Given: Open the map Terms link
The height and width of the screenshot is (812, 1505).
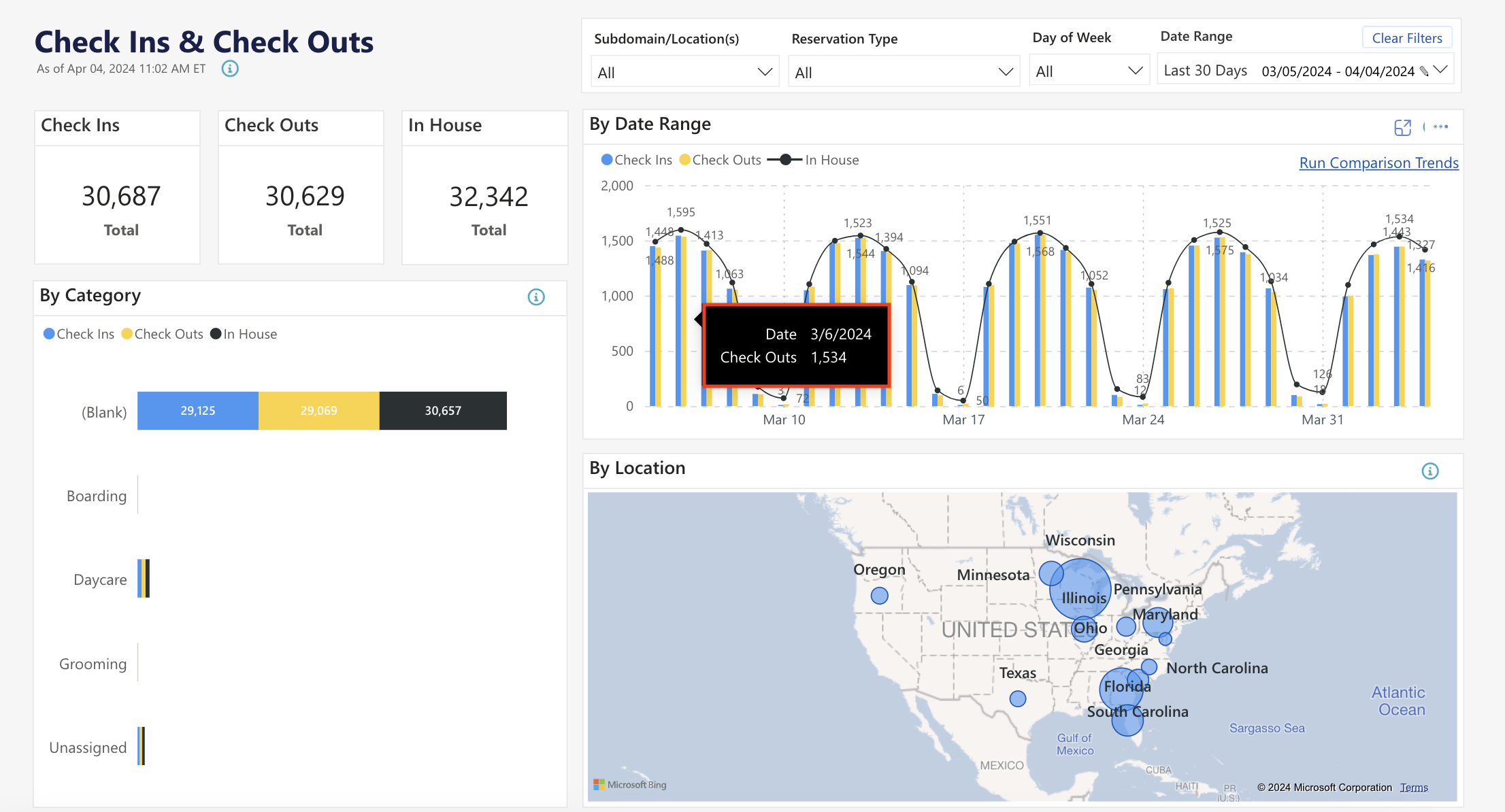Looking at the screenshot, I should tap(1414, 788).
